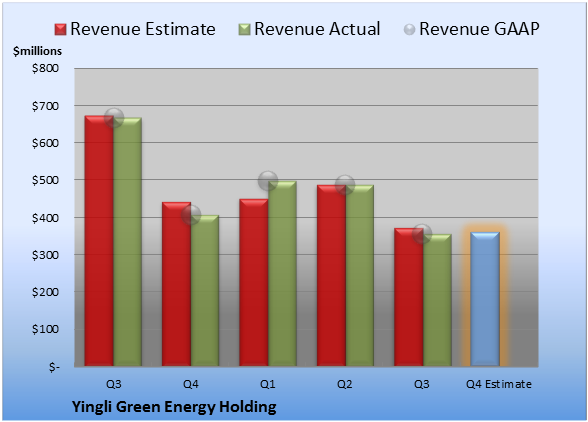This screenshot has height=422, width=588.
Task: Click the 'Yingli Green Energy Holding' title
Action: 174,407
